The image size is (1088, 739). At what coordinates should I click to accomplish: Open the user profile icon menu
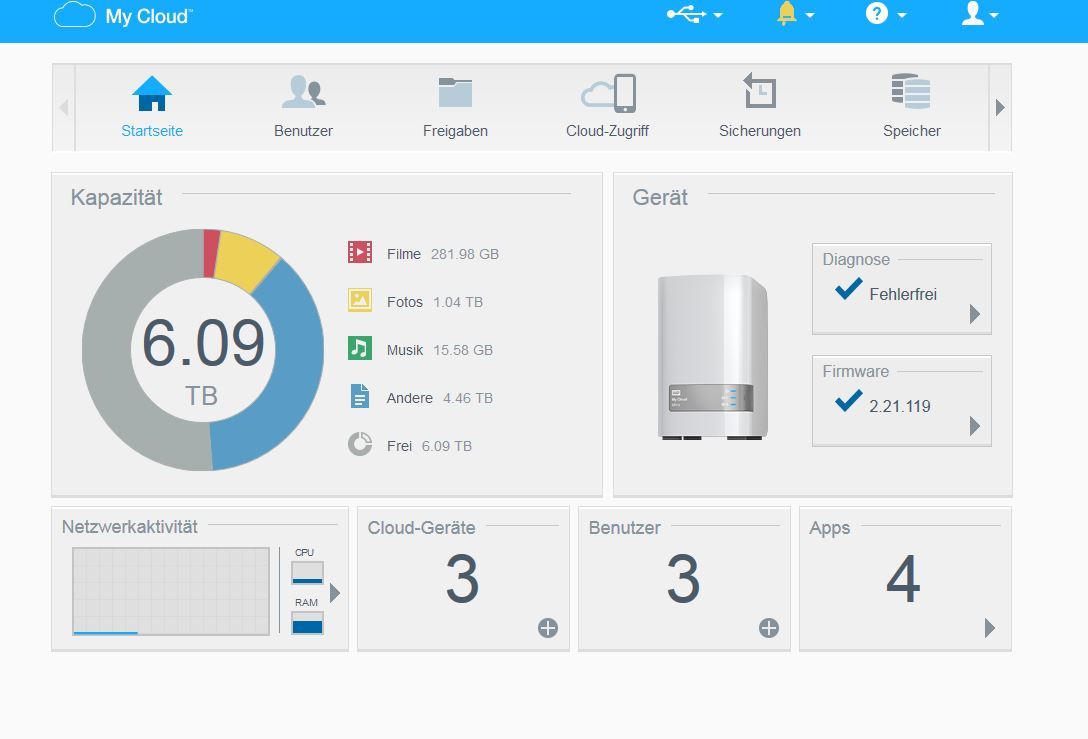pyautogui.click(x=973, y=13)
